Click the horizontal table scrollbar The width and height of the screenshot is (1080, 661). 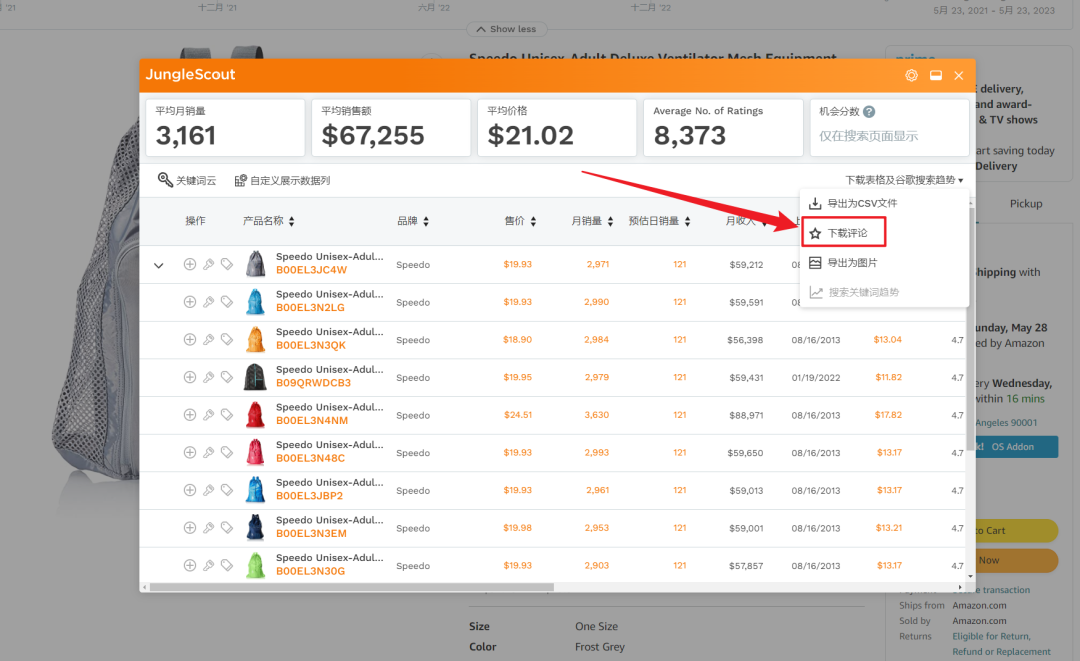coord(351,587)
